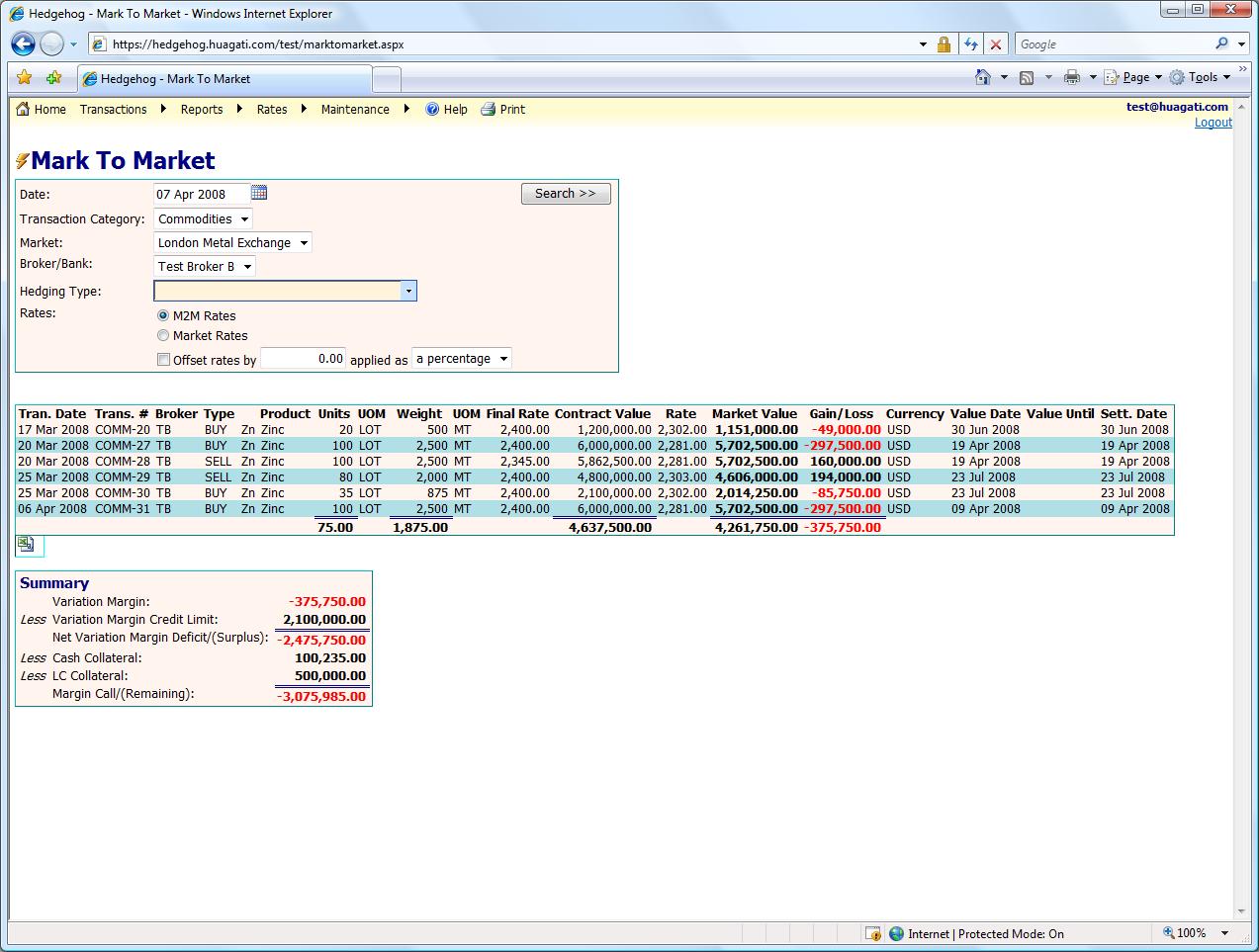
Task: Refresh the page using the toolbar icon
Action: [x=970, y=44]
